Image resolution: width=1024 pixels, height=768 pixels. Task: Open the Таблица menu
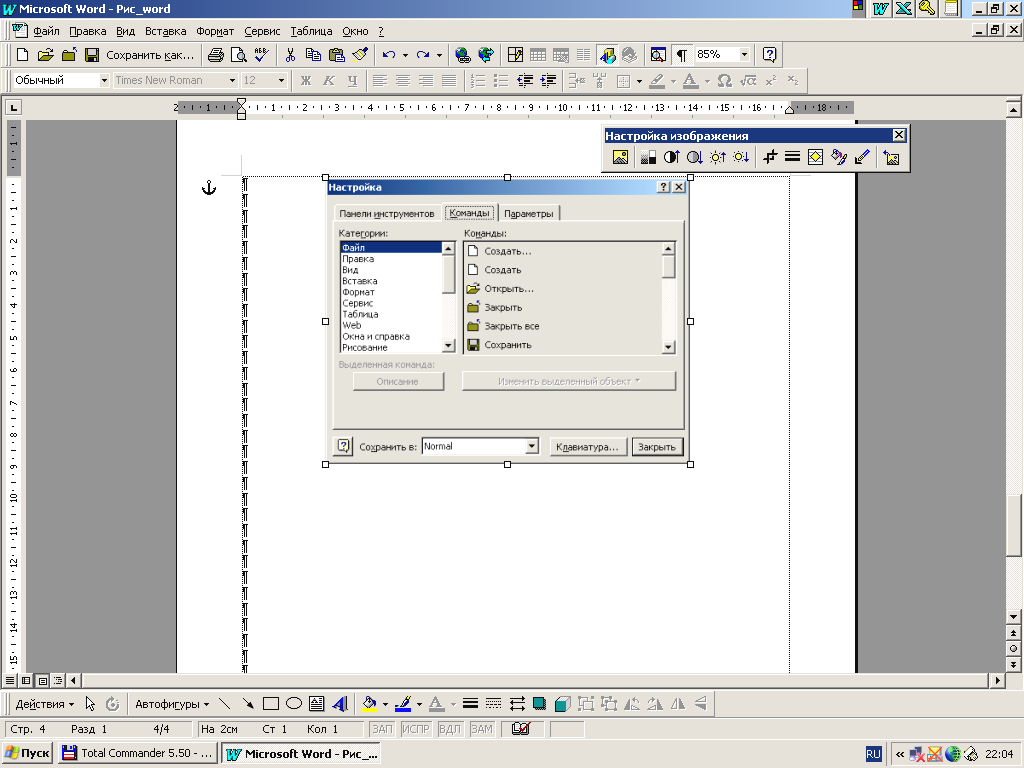click(x=312, y=31)
